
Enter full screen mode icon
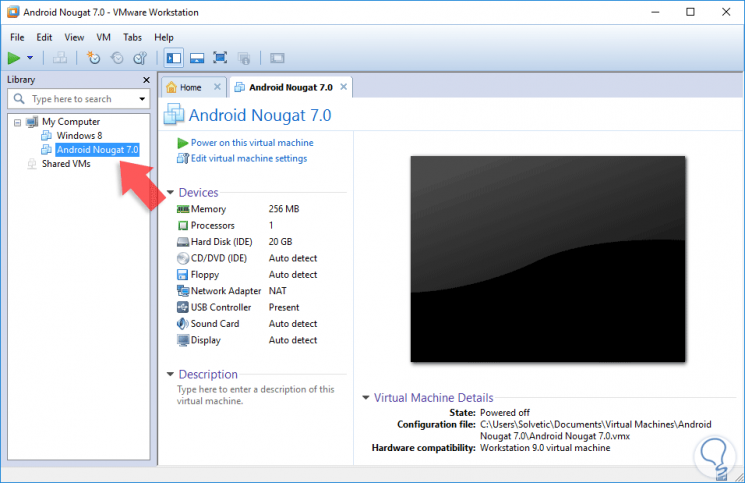220,58
